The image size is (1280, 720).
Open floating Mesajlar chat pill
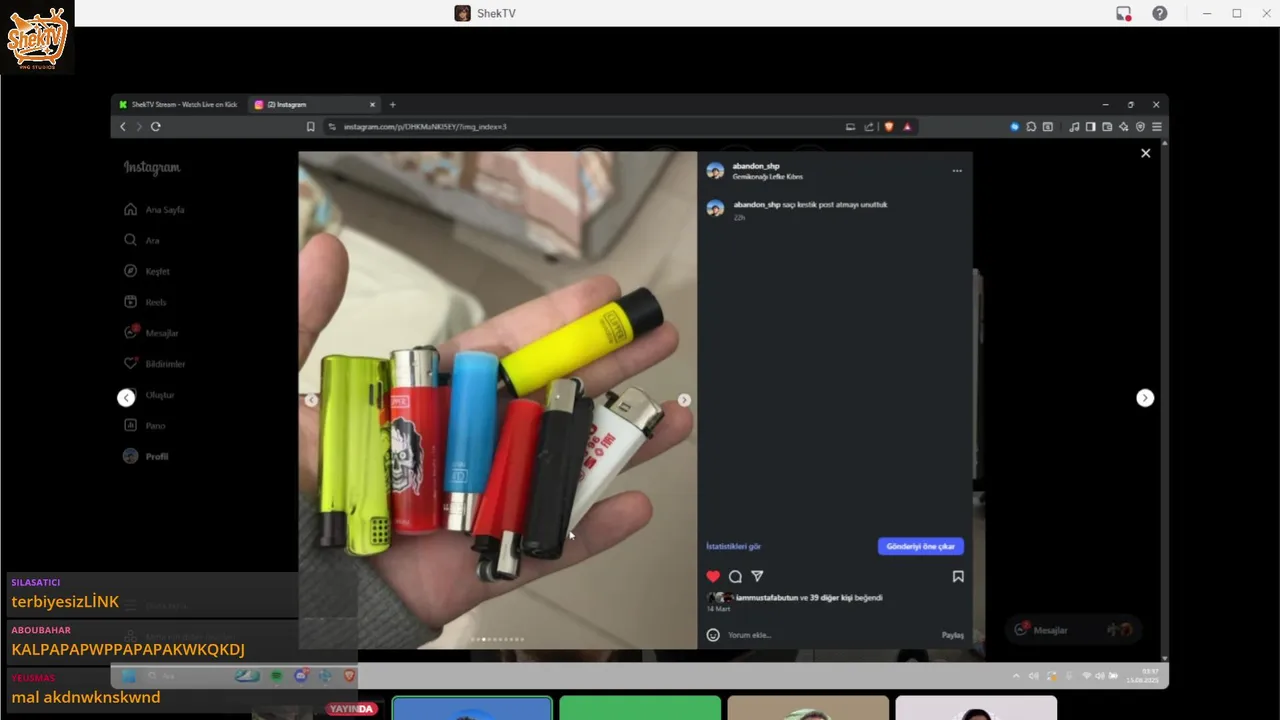tap(1072, 630)
